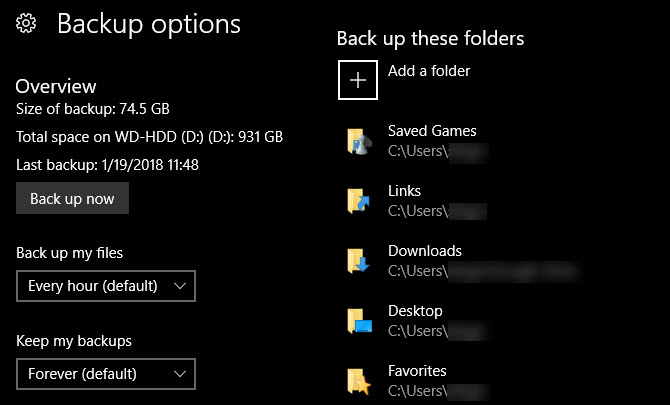Select the Saved Games folder name
This screenshot has height=405, width=670.
coord(432,131)
